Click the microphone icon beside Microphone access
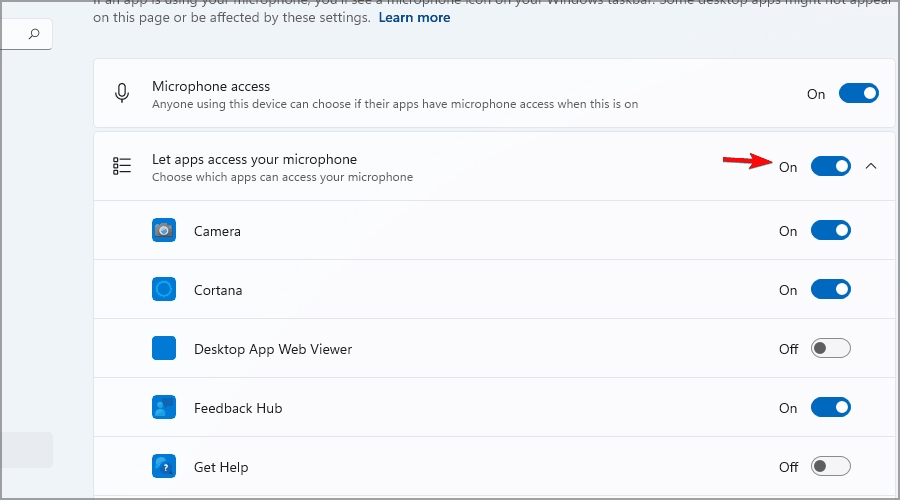Image resolution: width=900 pixels, height=500 pixels. point(122,93)
